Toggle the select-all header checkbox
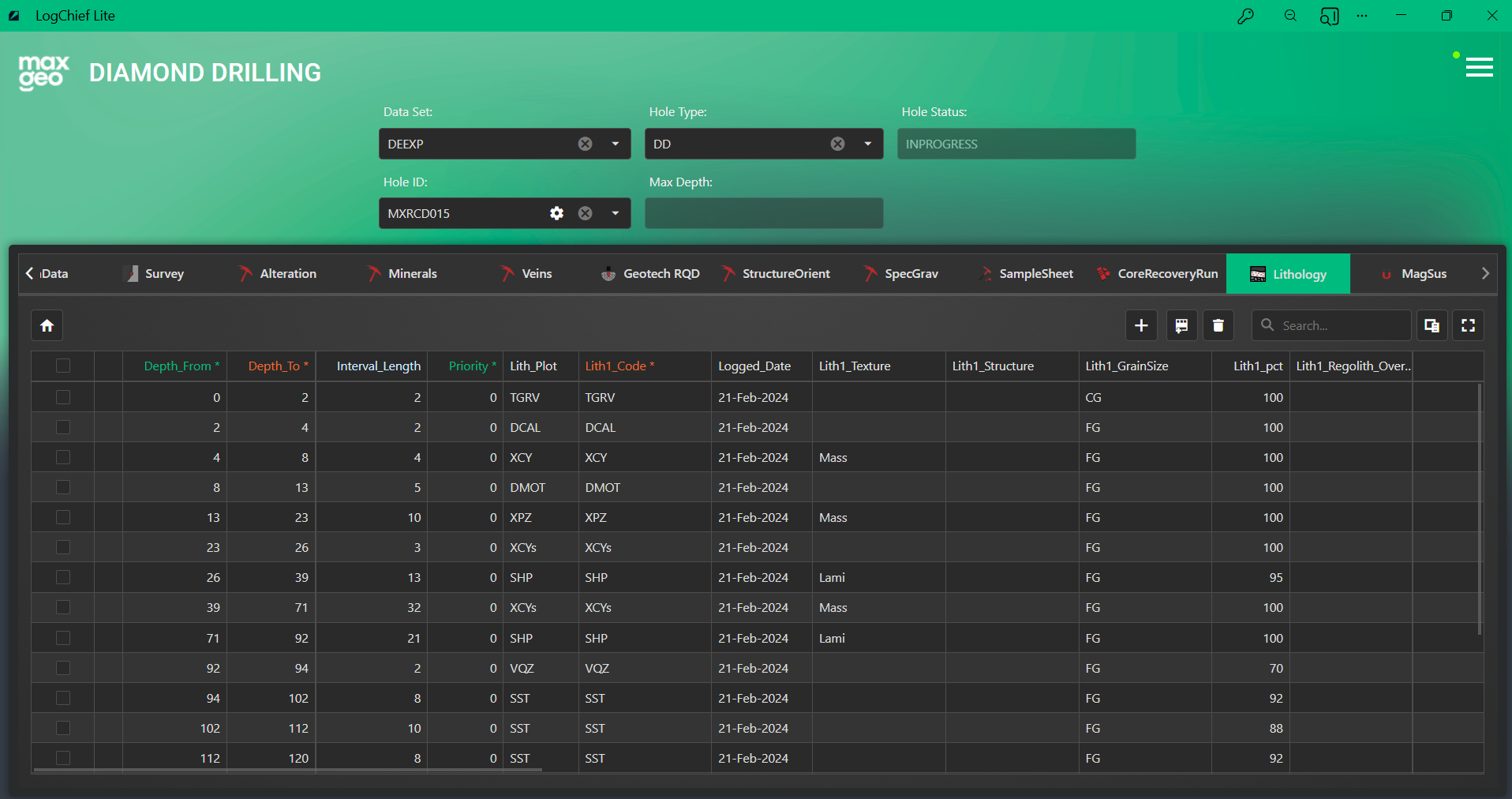Image resolution: width=1512 pixels, height=799 pixels. coord(63,366)
